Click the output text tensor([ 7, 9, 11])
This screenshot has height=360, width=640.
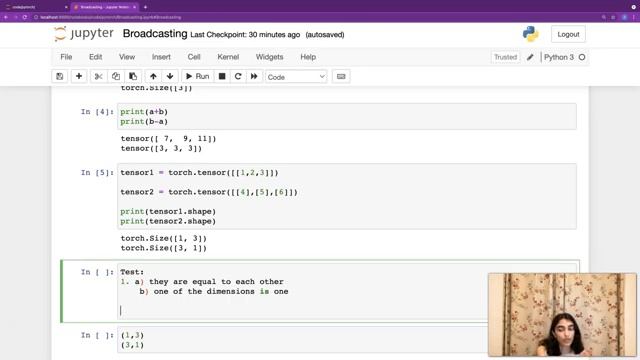pos(168,139)
